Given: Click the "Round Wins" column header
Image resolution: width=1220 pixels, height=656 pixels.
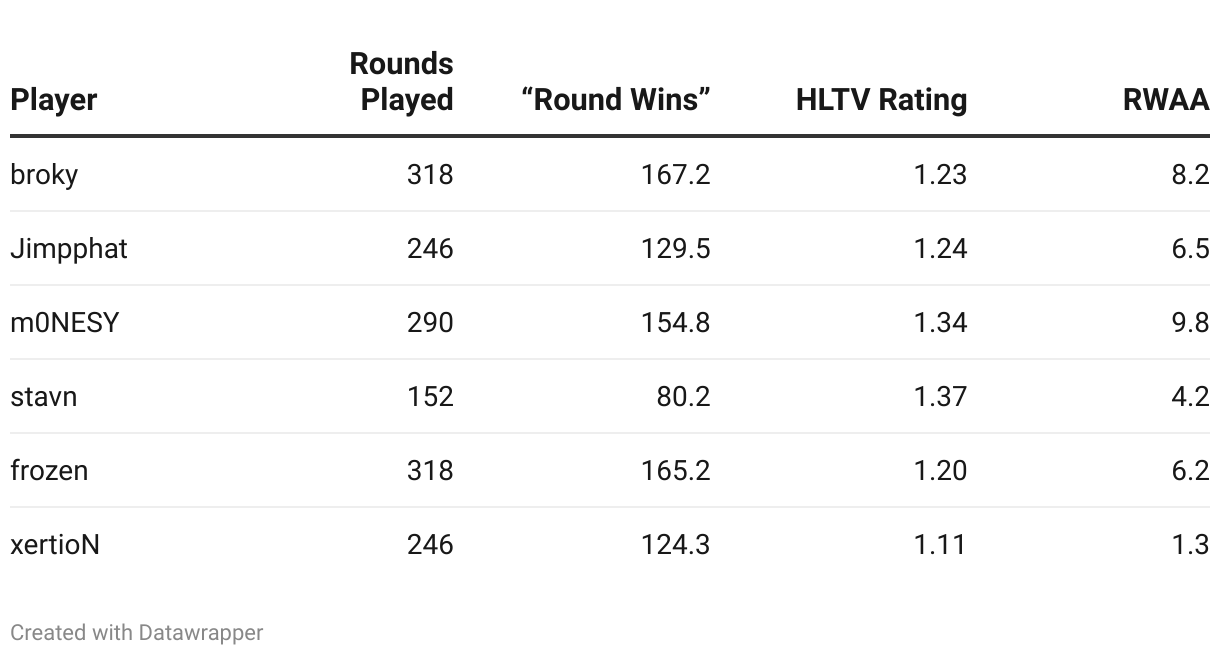Looking at the screenshot, I should [x=616, y=100].
